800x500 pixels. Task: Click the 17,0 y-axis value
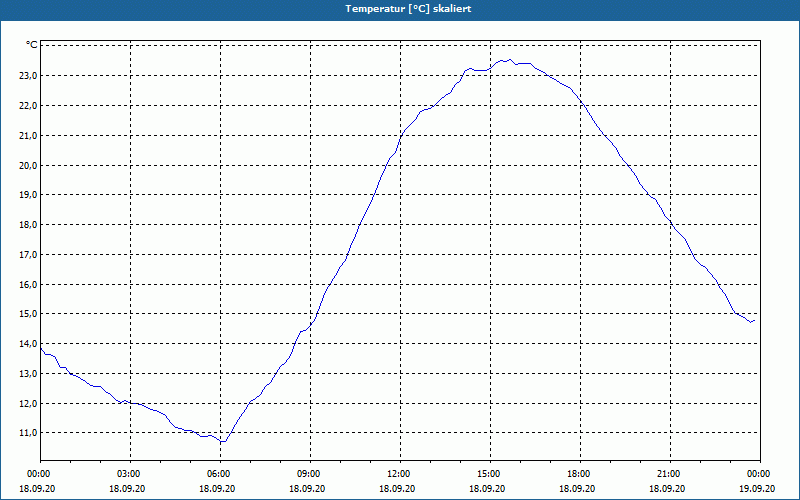click(28, 255)
